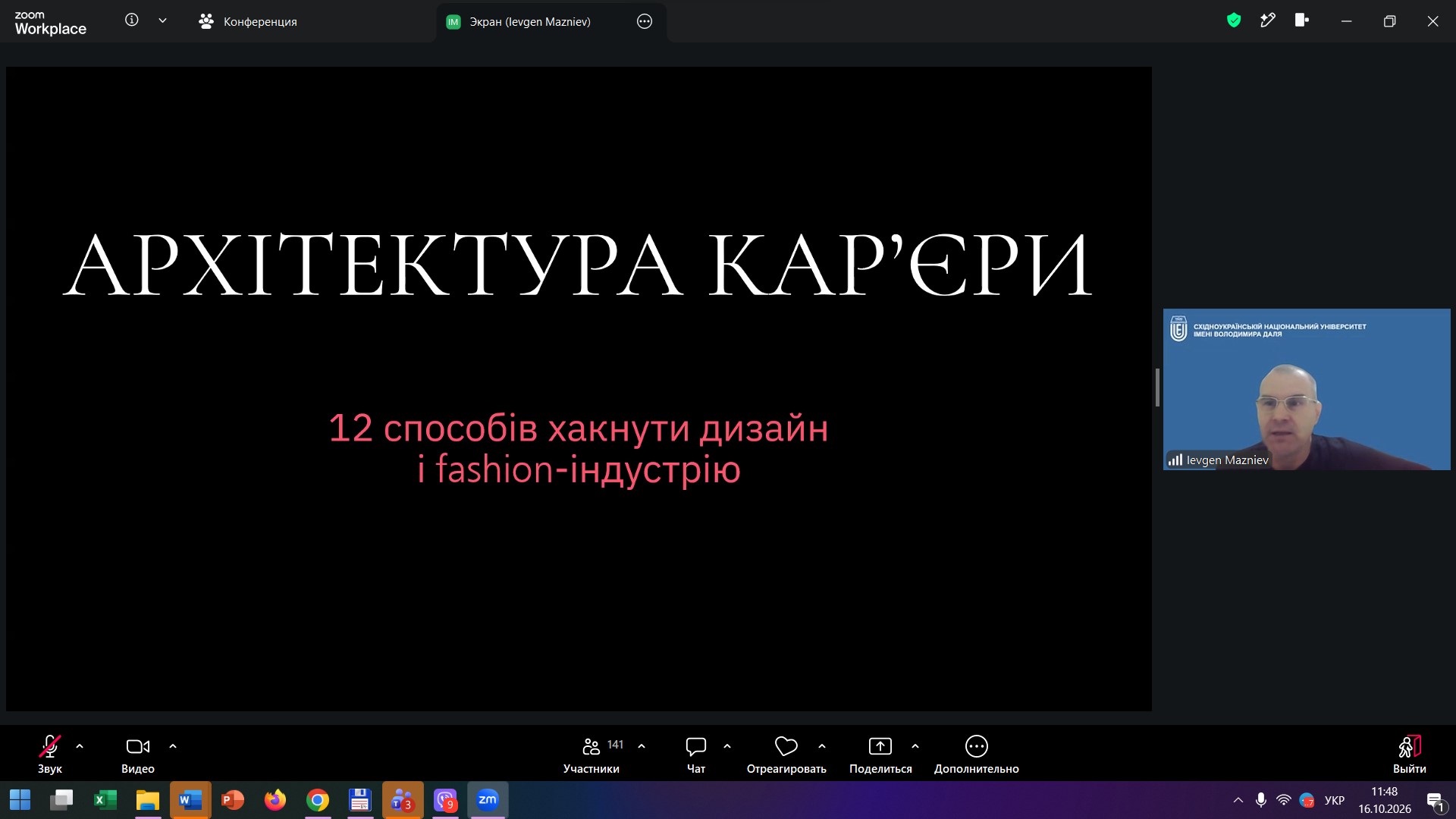Open Word from the taskbar
This screenshot has width=1456, height=819.
pyautogui.click(x=190, y=800)
